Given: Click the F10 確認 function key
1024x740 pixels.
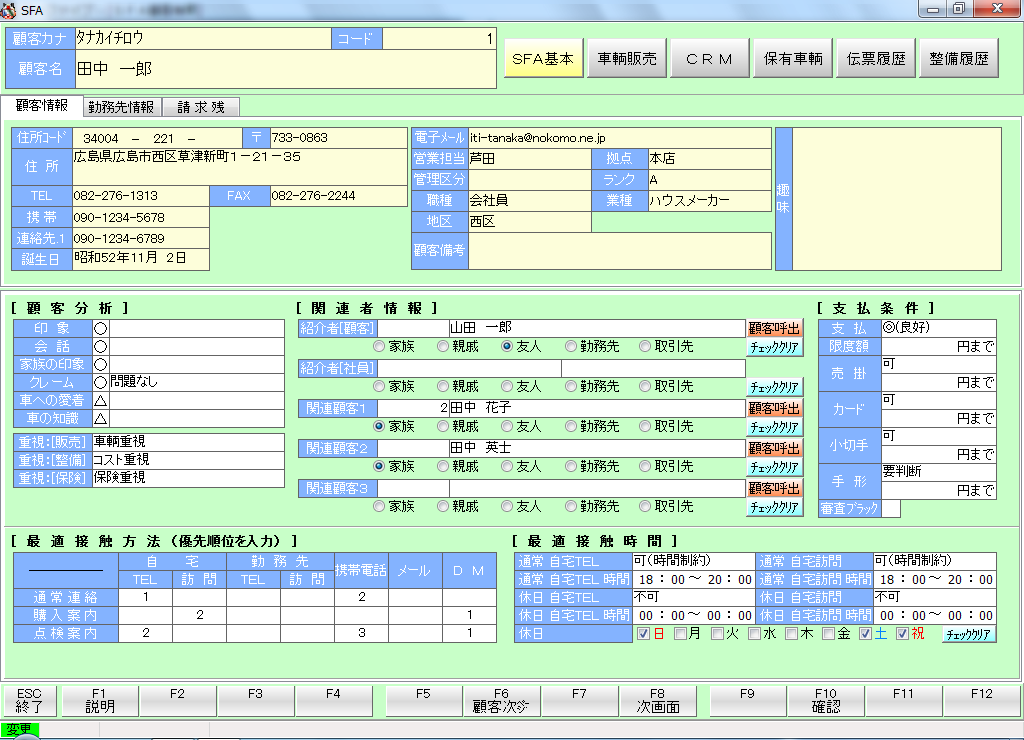Looking at the screenshot, I should coord(825,701).
